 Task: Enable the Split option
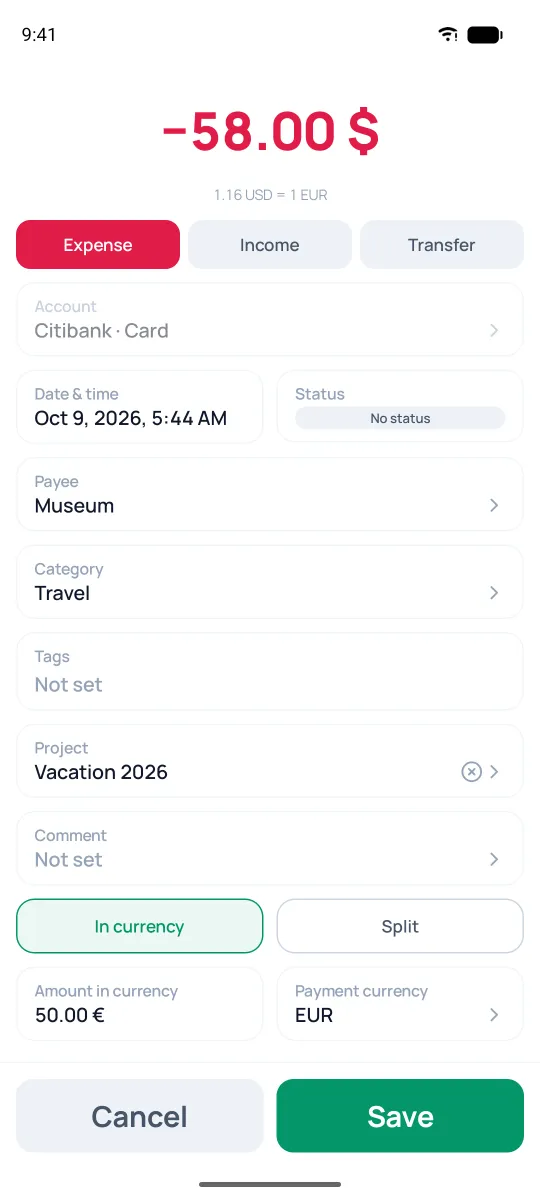click(400, 926)
